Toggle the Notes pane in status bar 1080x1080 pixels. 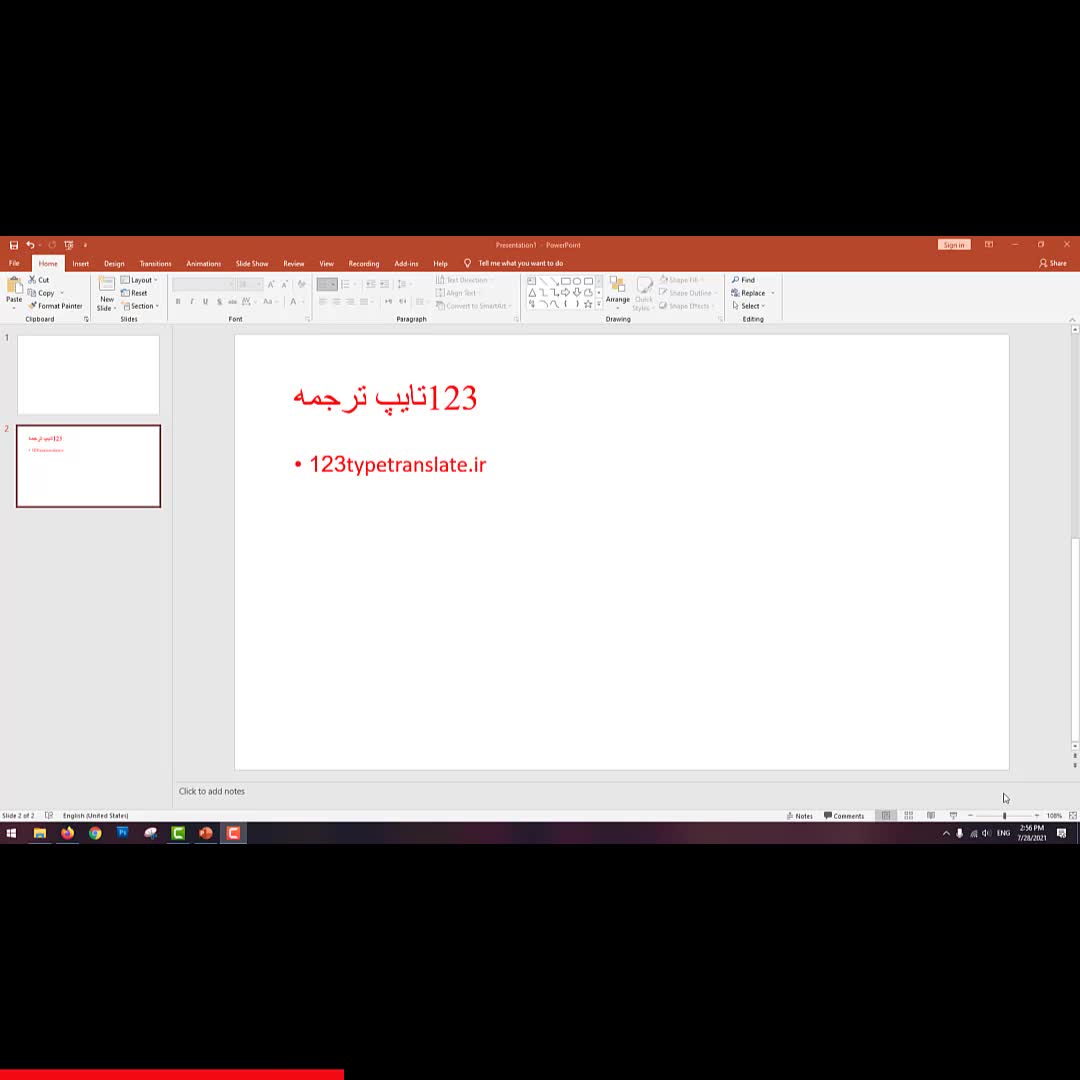pyautogui.click(x=799, y=816)
